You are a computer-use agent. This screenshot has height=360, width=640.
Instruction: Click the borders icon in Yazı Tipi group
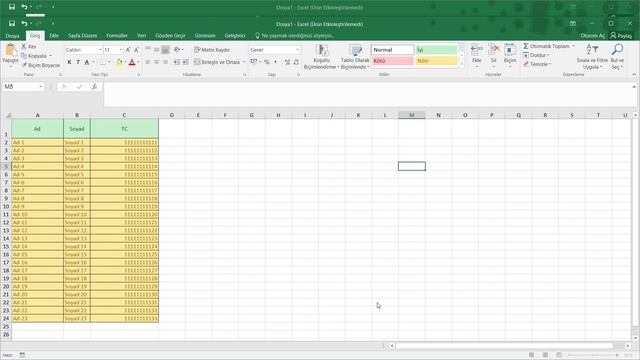103,62
